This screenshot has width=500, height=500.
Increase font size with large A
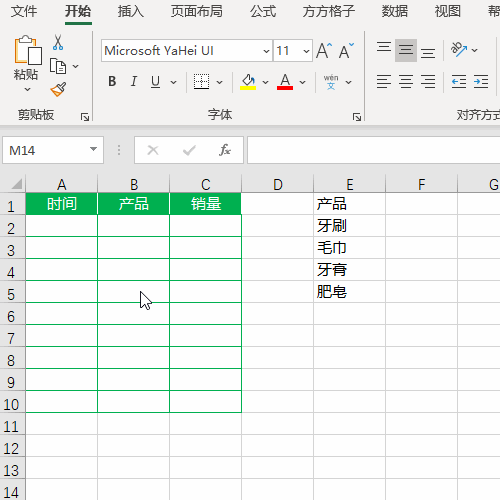click(324, 51)
